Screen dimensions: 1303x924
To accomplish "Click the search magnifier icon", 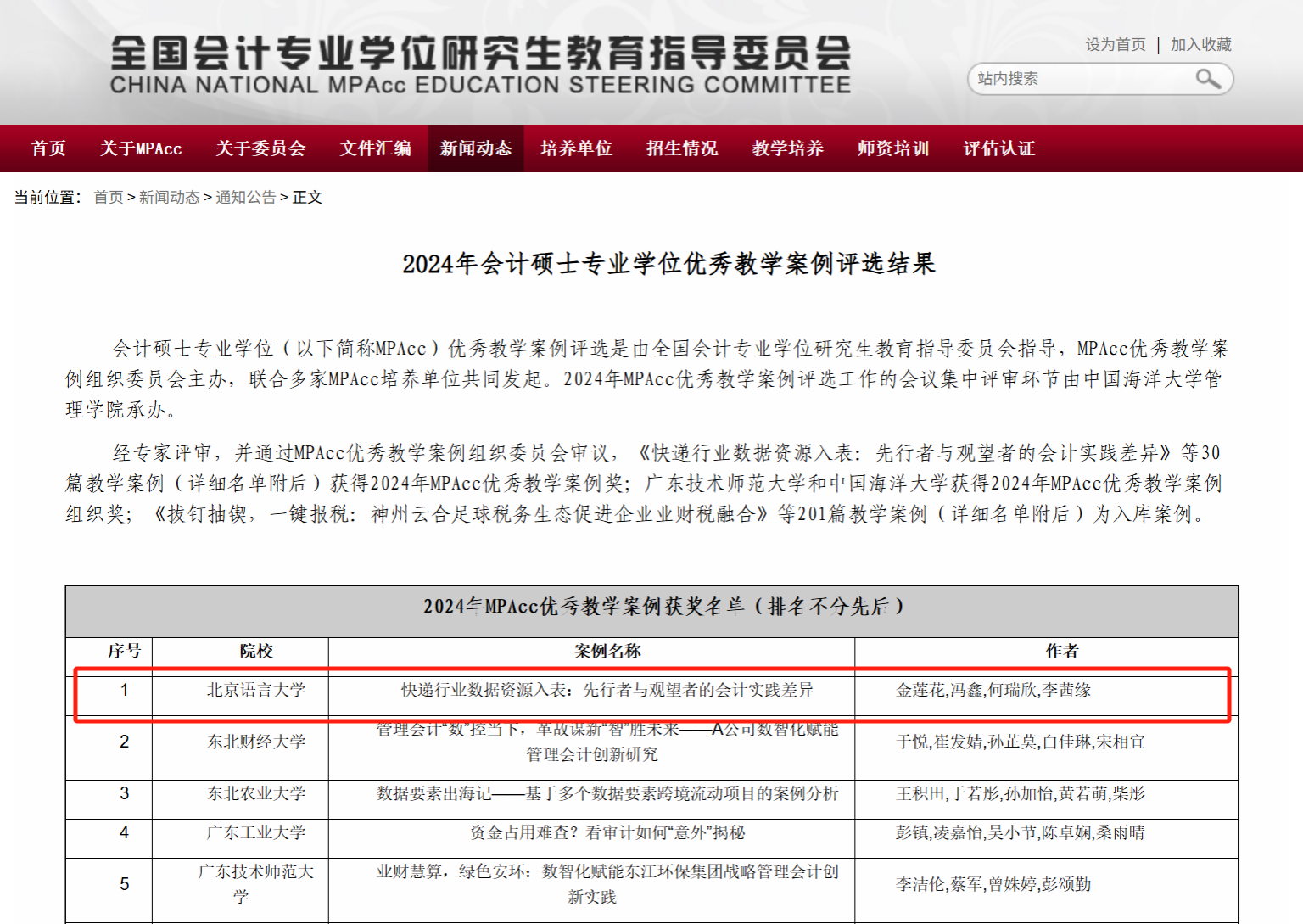I will click(x=1207, y=79).
